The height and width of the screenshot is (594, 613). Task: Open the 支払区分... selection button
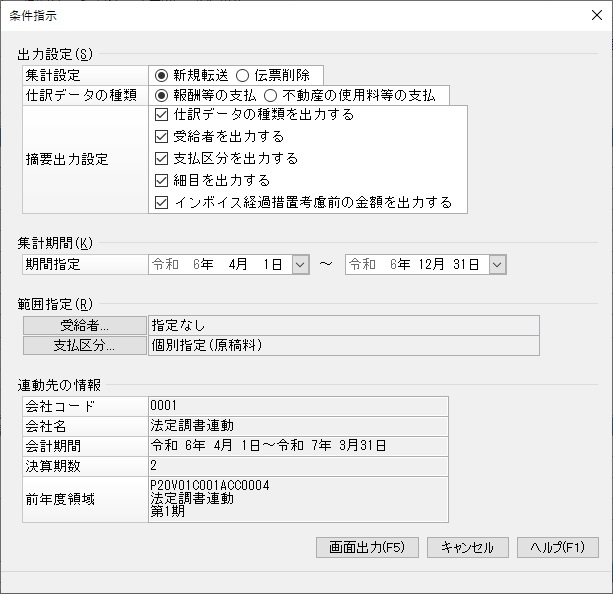pos(84,346)
